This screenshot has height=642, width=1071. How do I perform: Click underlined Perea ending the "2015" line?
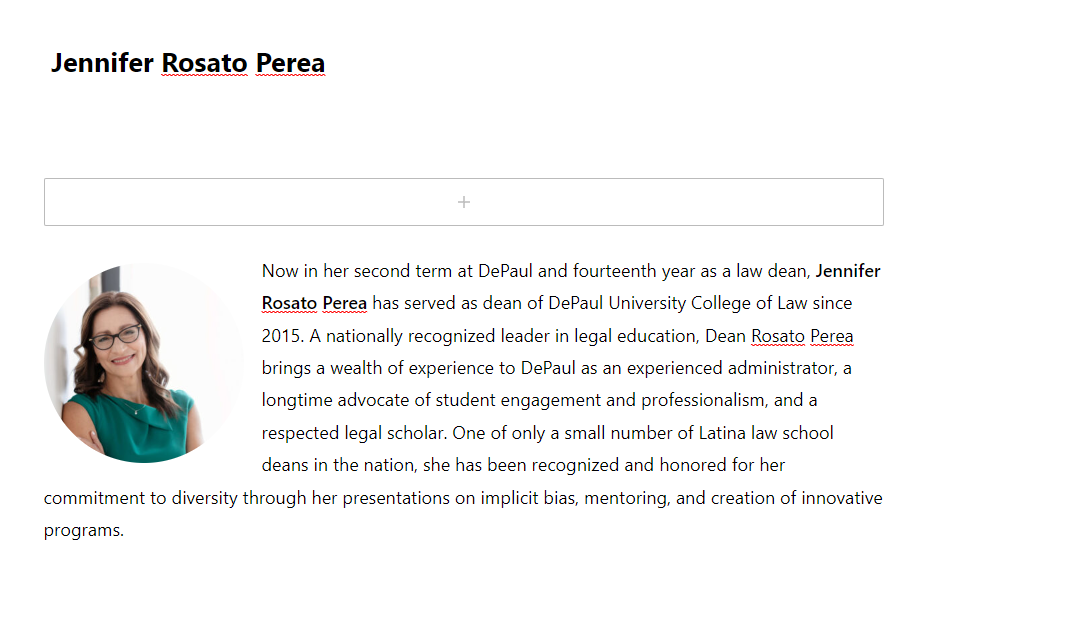tap(831, 336)
